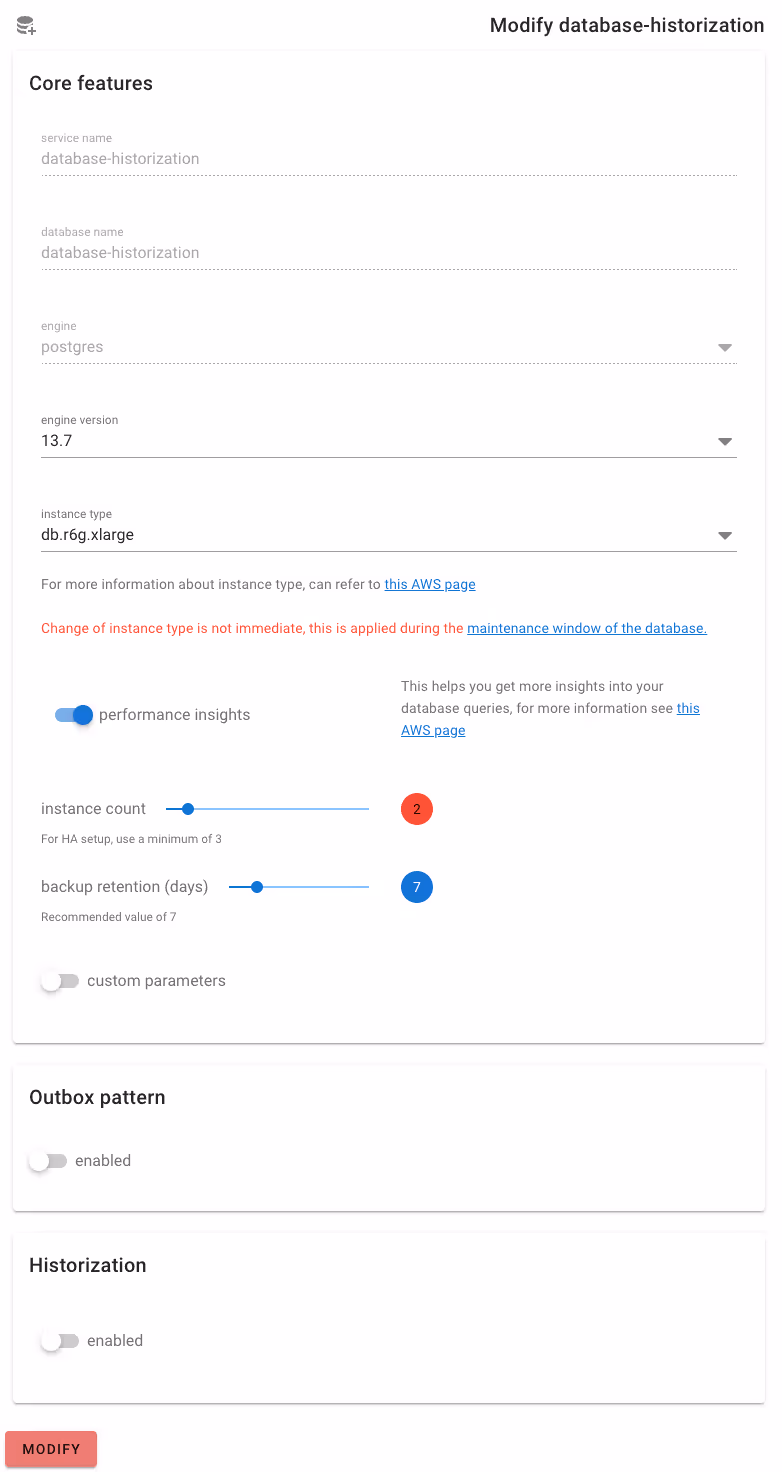Viewport: 782px width, 1472px height.
Task: Click the red instance count badge showing 2
Action: [417, 809]
